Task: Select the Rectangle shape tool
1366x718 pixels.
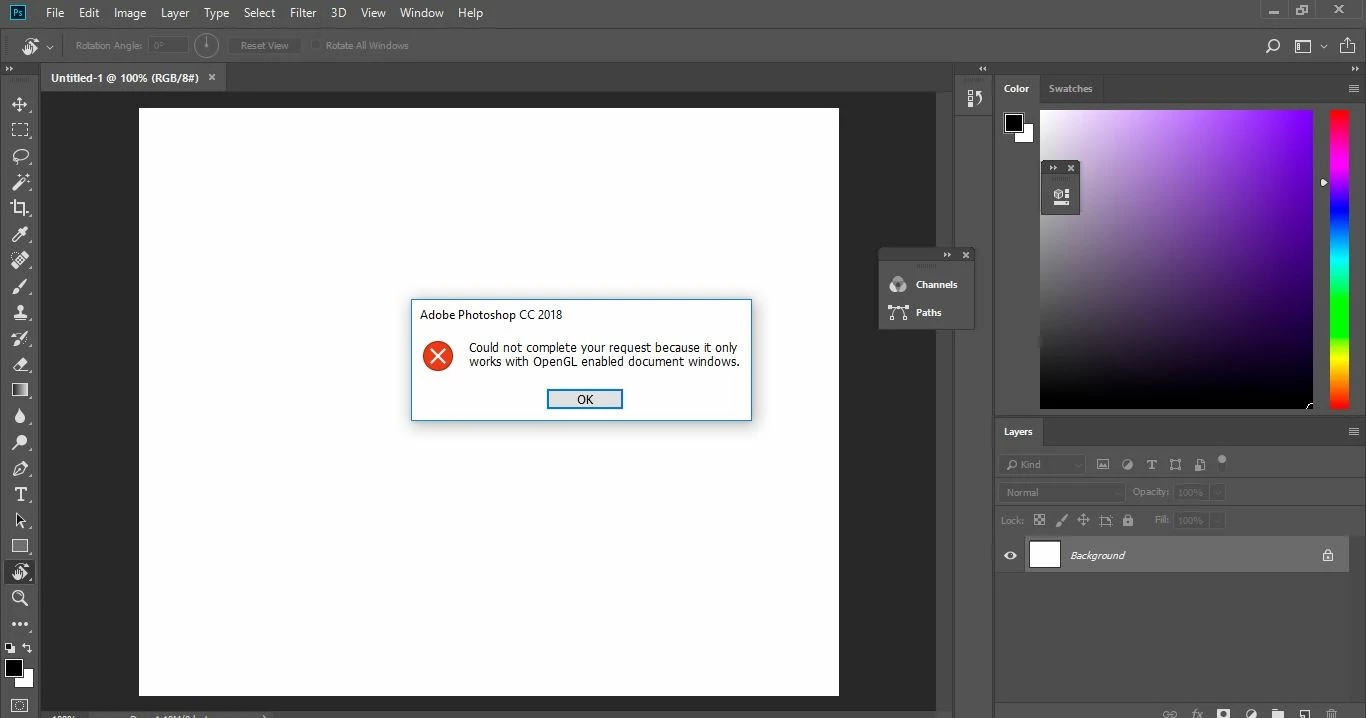Action: [20, 546]
